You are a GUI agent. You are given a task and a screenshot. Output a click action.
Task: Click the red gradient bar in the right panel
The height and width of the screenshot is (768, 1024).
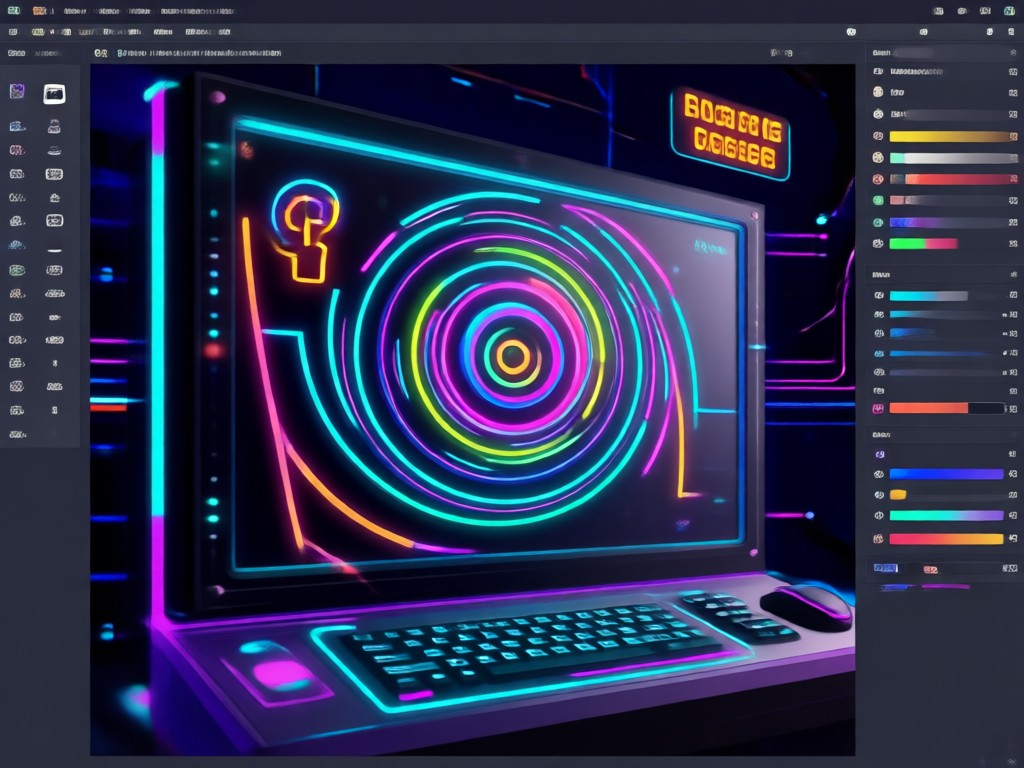pos(953,179)
